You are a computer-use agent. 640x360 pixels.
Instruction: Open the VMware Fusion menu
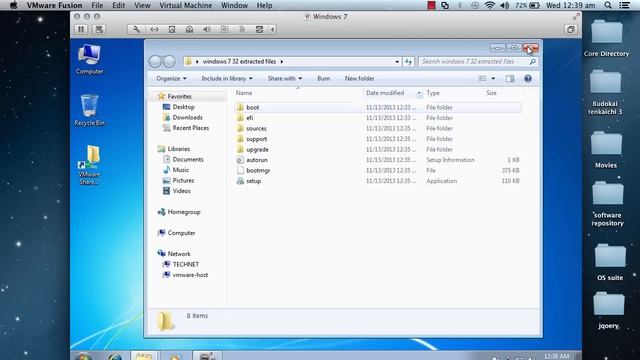[x=54, y=5]
